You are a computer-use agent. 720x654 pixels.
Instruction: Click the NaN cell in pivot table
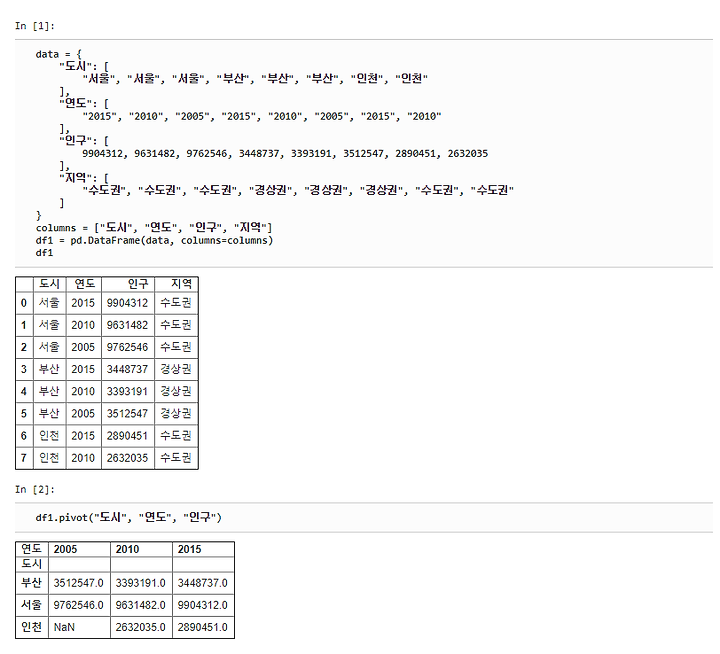point(79,627)
